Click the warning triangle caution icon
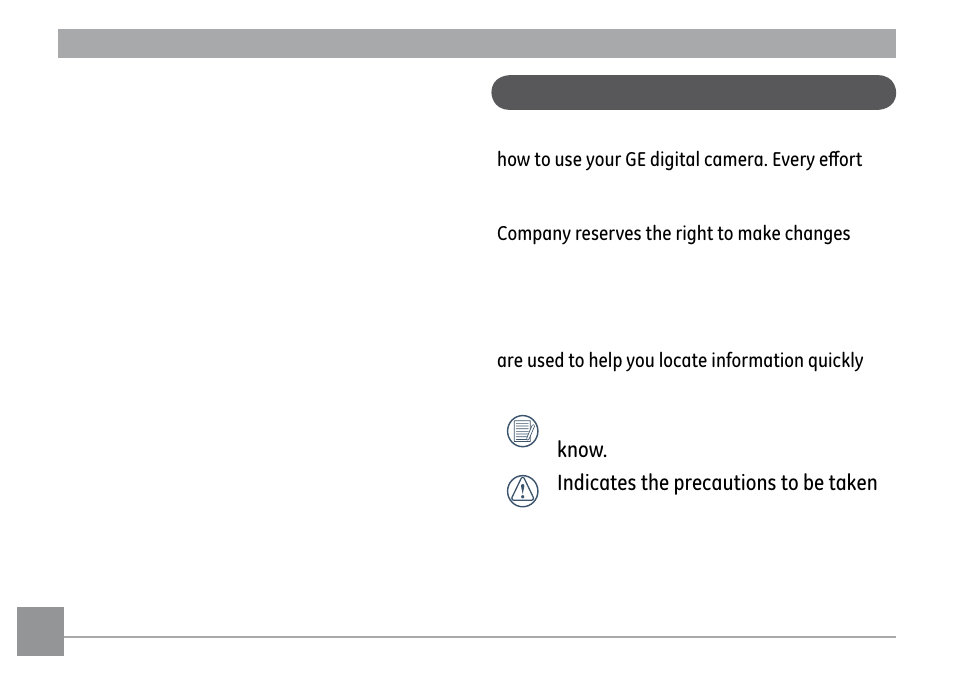Image resolution: width=954 pixels, height=694 pixels. click(522, 490)
